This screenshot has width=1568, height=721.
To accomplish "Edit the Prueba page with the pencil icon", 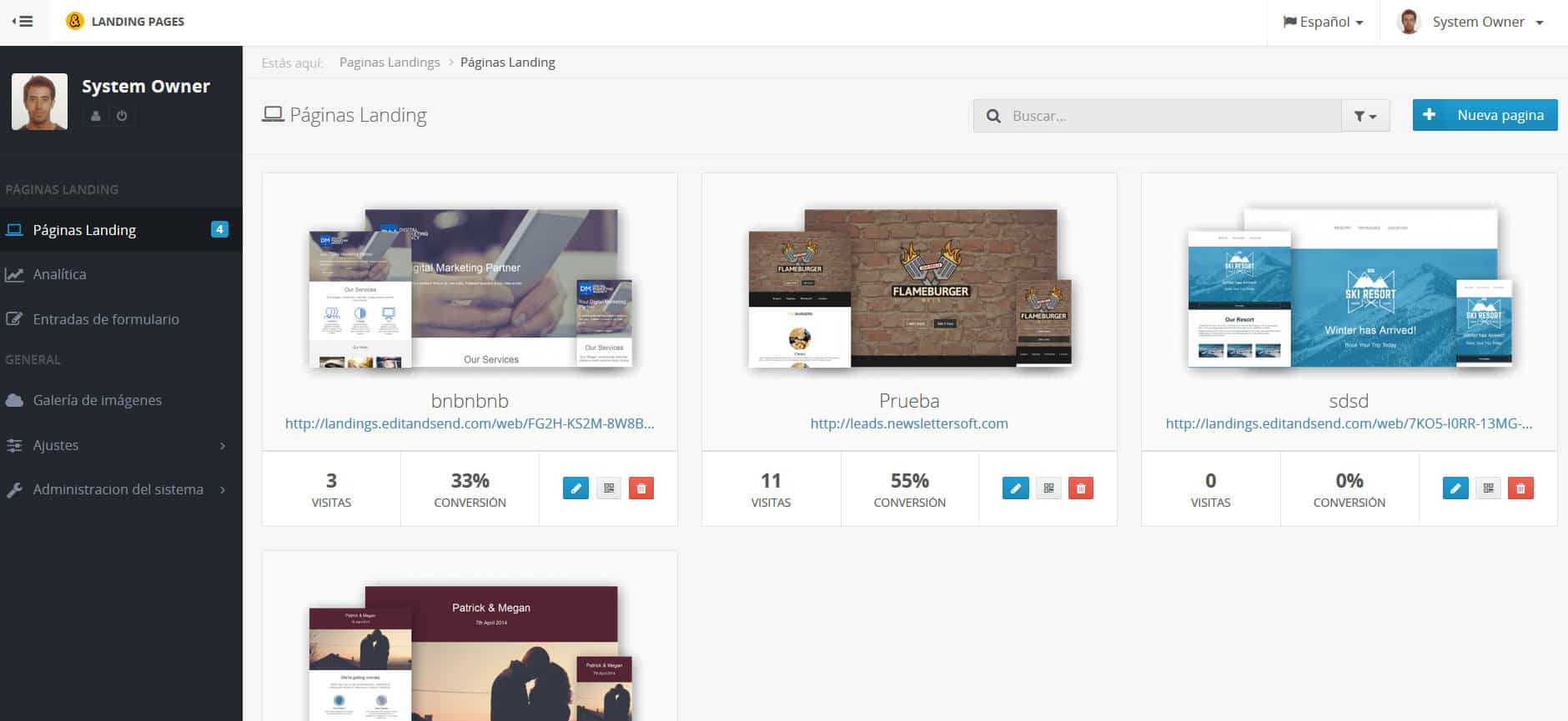I will tap(1015, 488).
